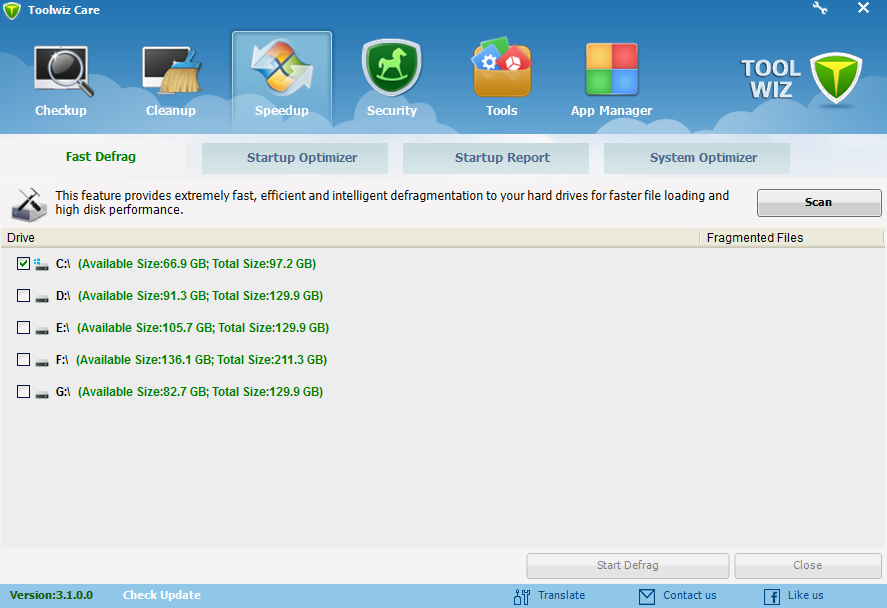Image resolution: width=887 pixels, height=608 pixels.
Task: Switch to the Startup Optimizer tab
Action: 295,158
